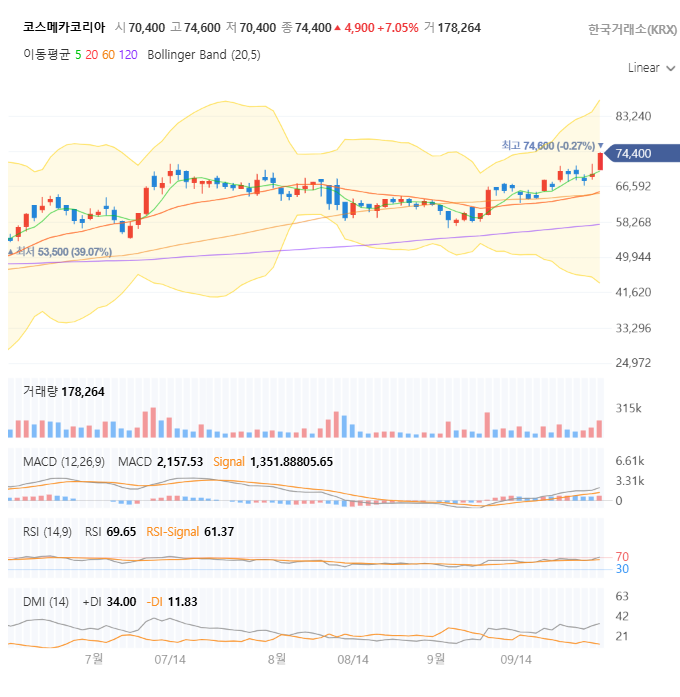Click the 최저 53,500 low marker
The image size is (680, 697).
click(64, 252)
